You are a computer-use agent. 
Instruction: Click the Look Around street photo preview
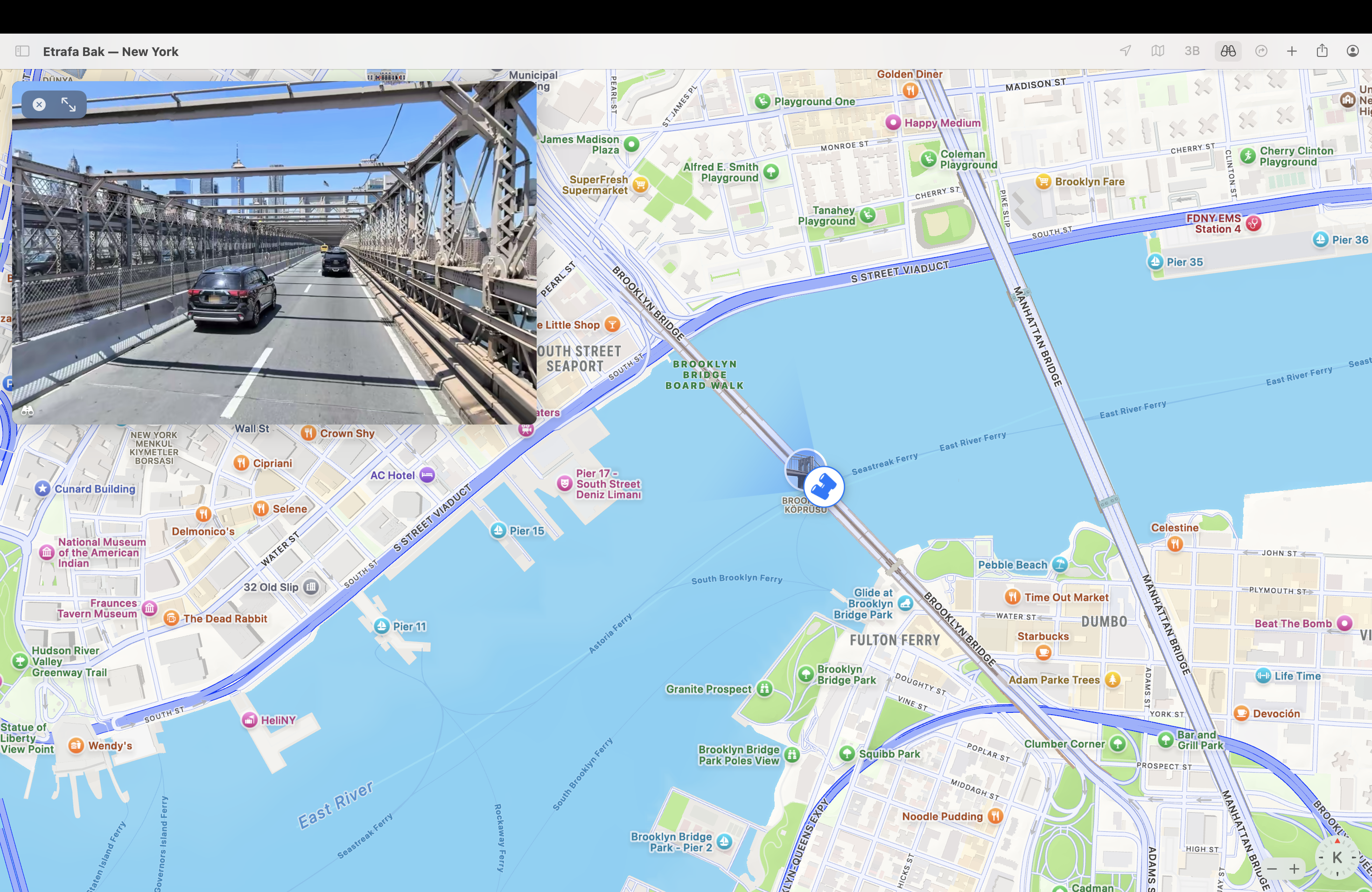coord(274,253)
